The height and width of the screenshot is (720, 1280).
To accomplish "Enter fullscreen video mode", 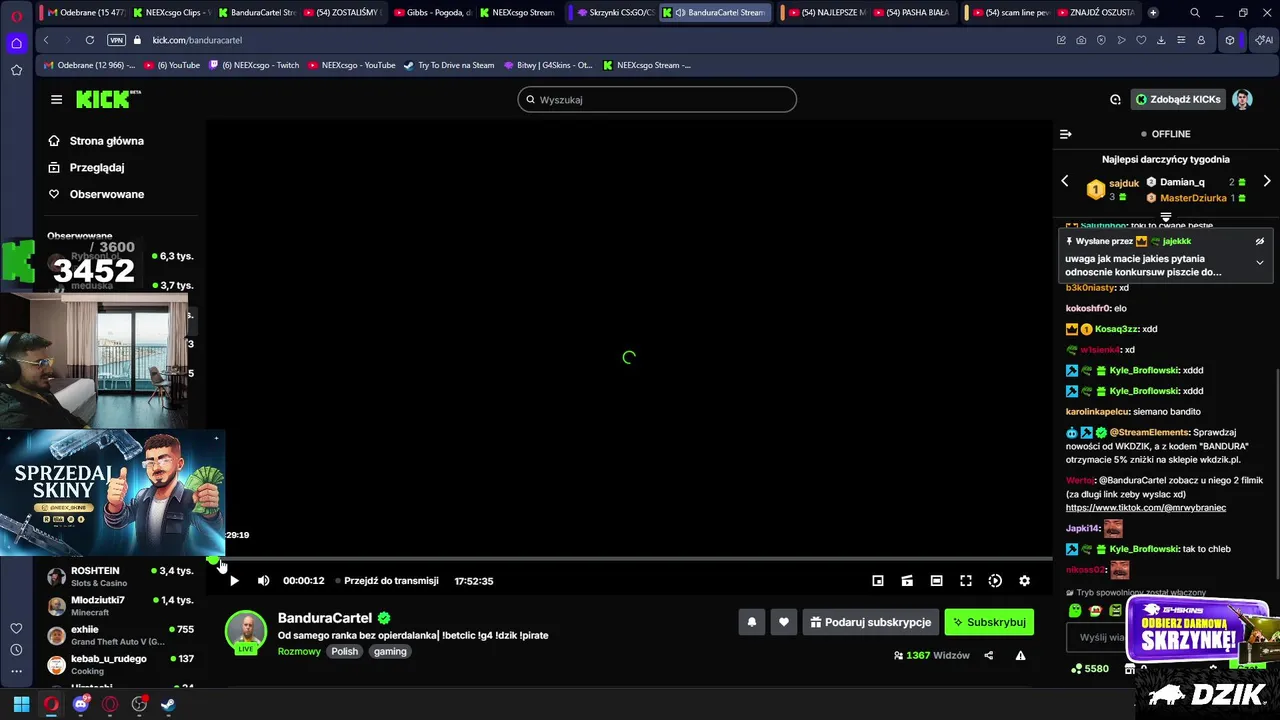I will [x=966, y=581].
